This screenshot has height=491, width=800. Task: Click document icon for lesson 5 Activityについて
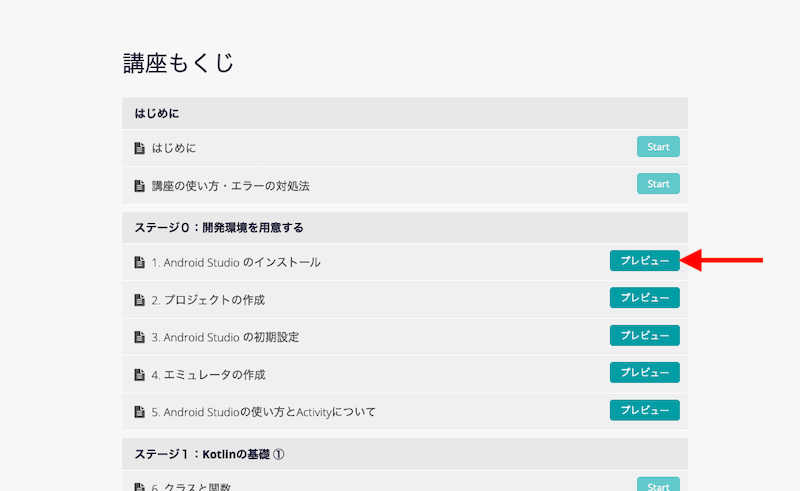click(x=139, y=412)
